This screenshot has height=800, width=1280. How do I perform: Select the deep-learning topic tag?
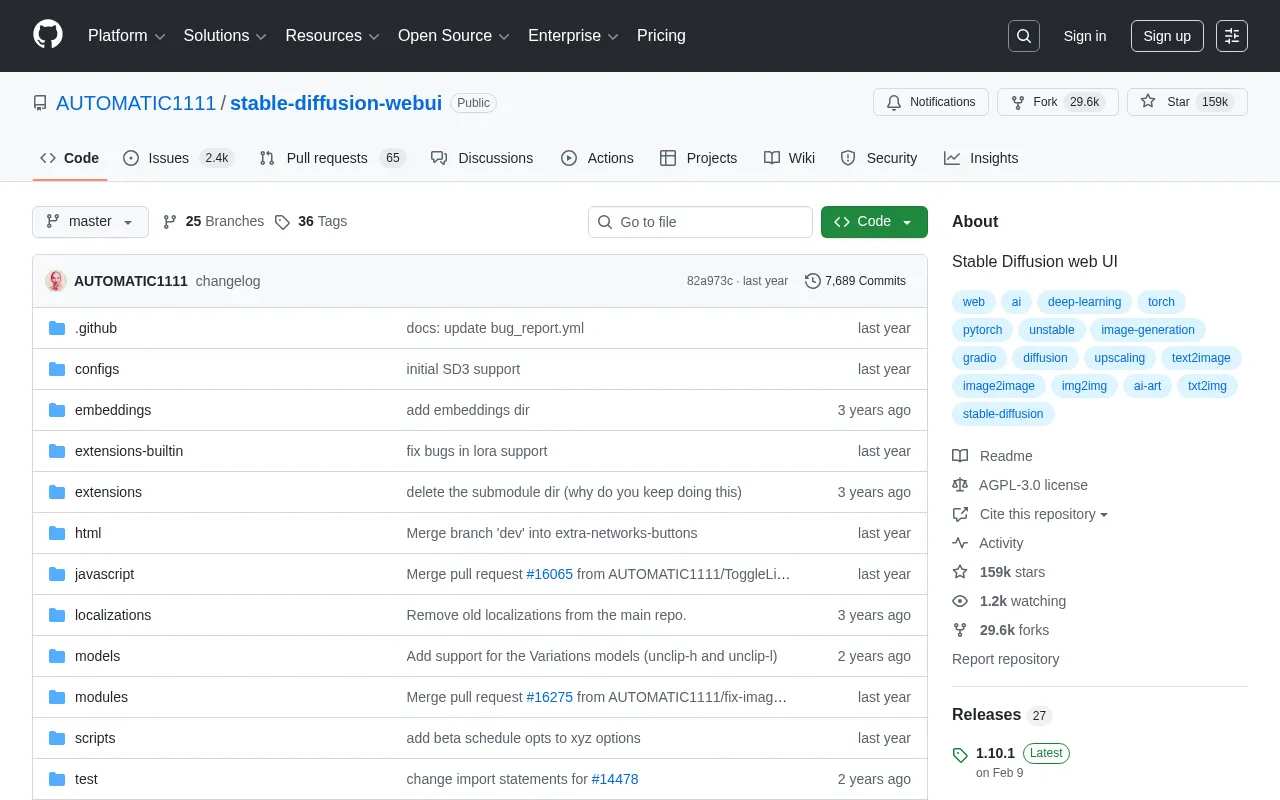point(1085,302)
